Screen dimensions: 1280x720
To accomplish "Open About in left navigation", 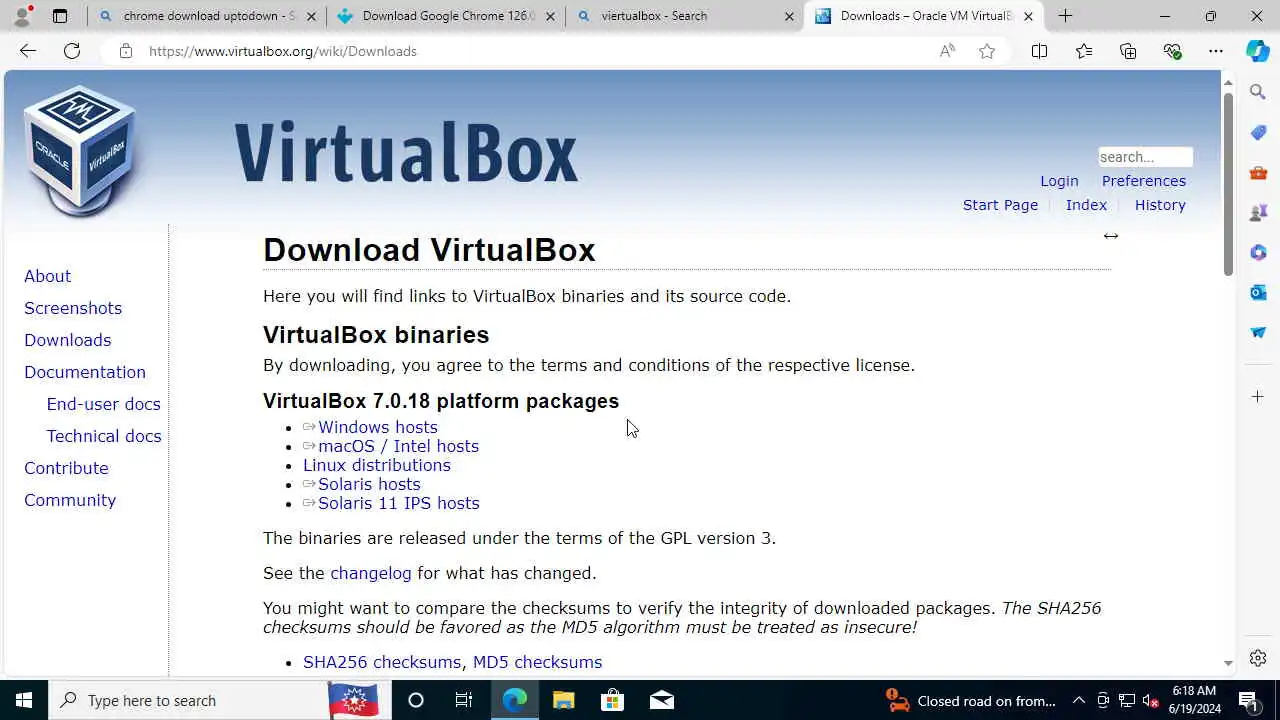I will pos(47,276).
